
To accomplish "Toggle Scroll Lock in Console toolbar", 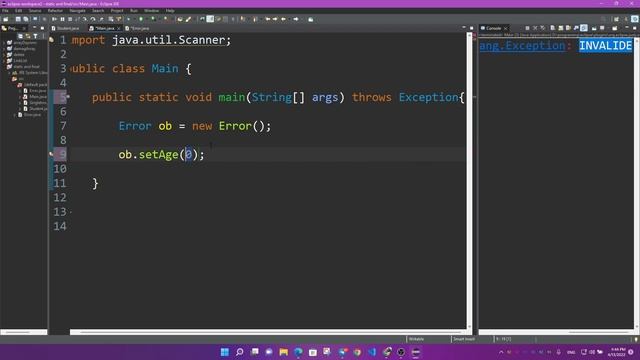I will tap(560, 28).
